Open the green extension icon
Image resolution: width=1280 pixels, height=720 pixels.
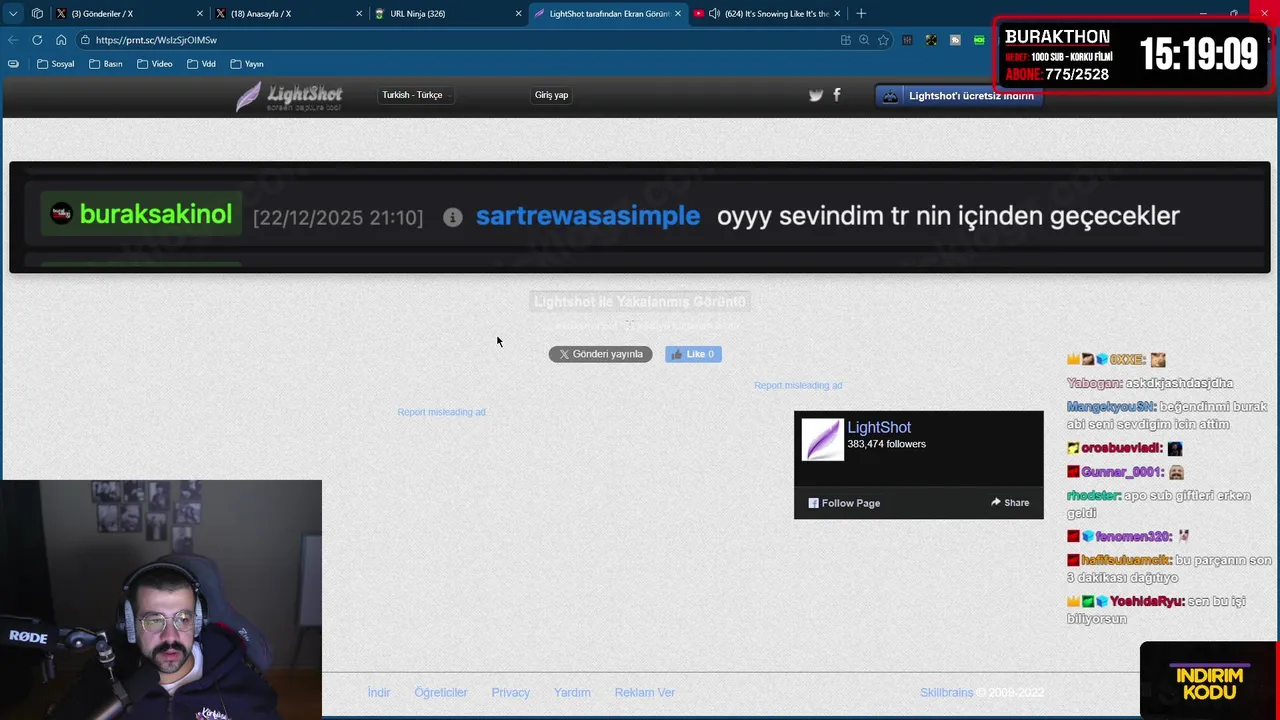coord(979,40)
